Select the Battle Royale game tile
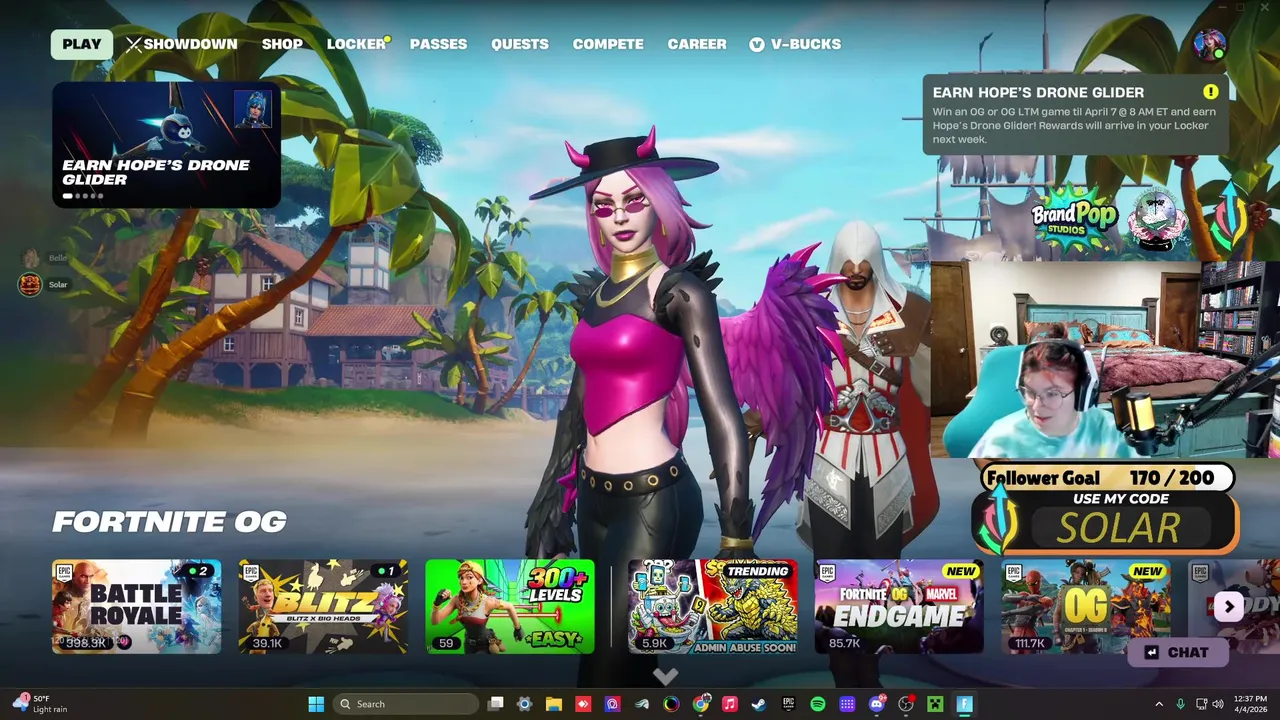Image resolution: width=1280 pixels, height=720 pixels. [x=137, y=606]
